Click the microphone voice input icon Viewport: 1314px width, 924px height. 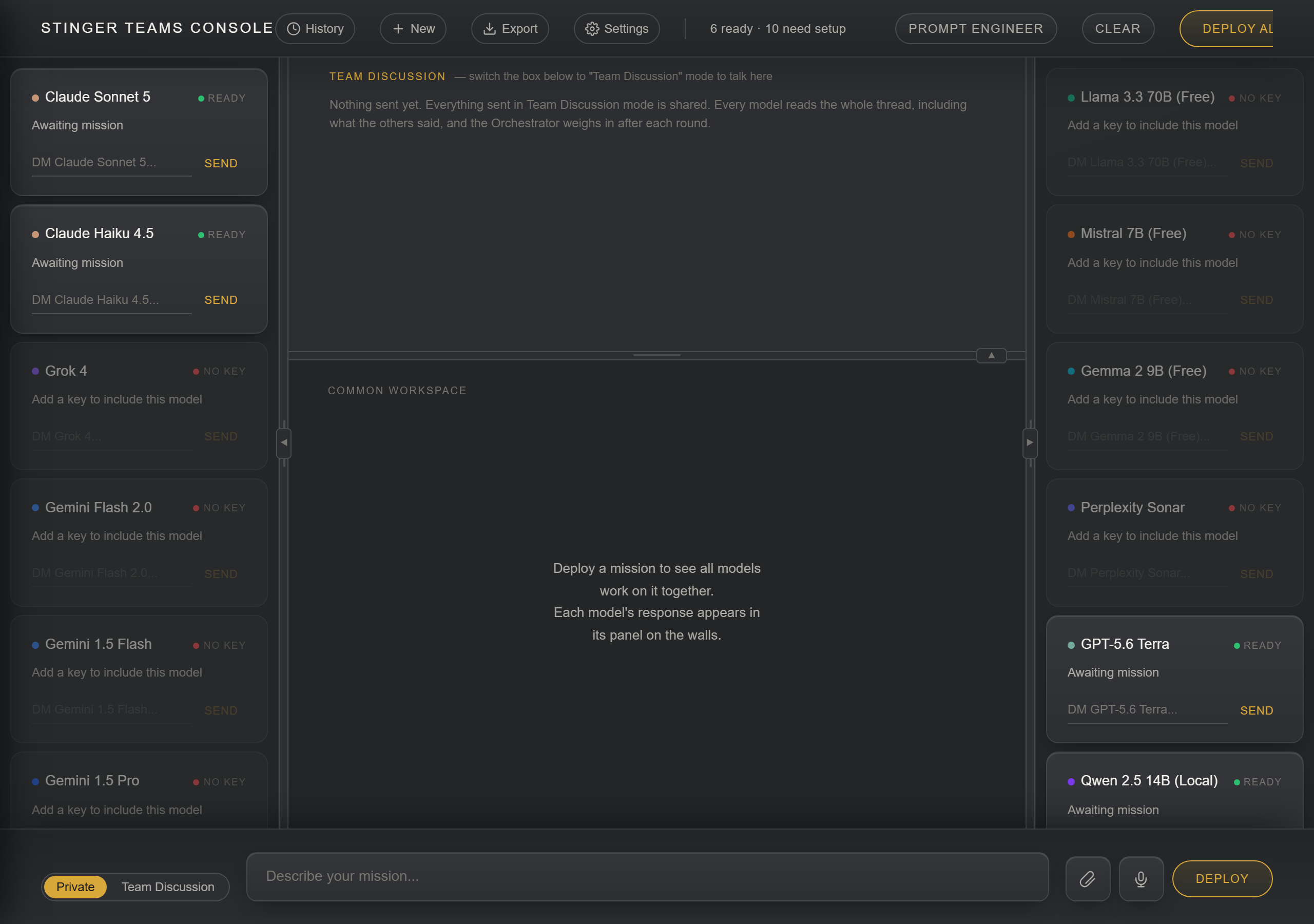pos(1141,878)
